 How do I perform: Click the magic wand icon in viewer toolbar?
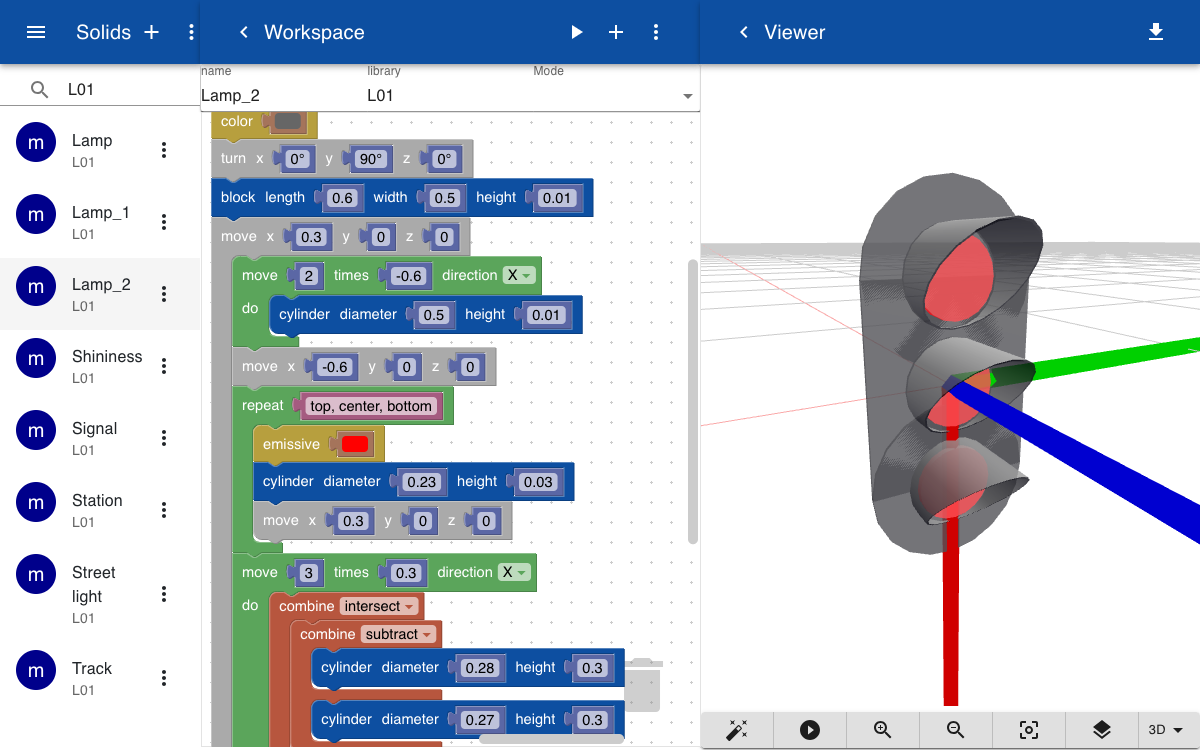(737, 730)
